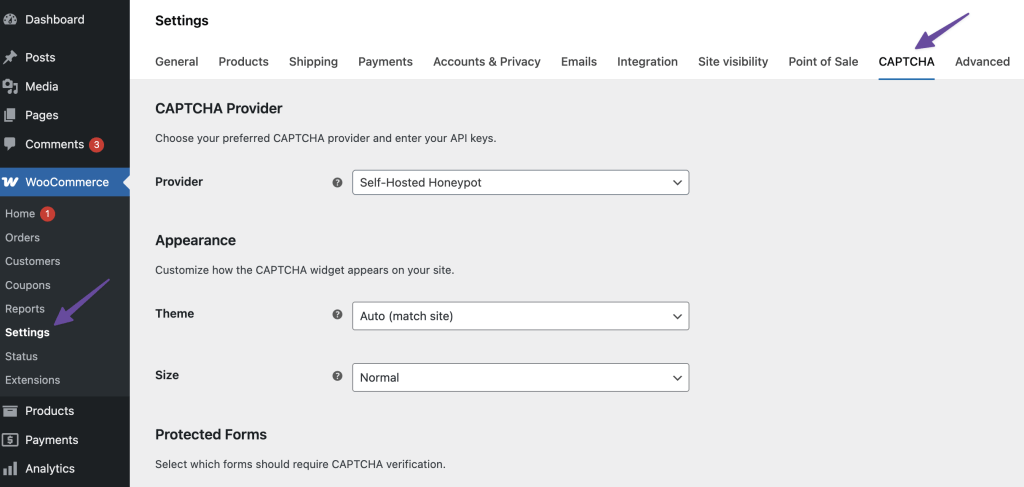Expand the Theme dropdown set to Auto
1024x487 pixels.
click(x=520, y=316)
